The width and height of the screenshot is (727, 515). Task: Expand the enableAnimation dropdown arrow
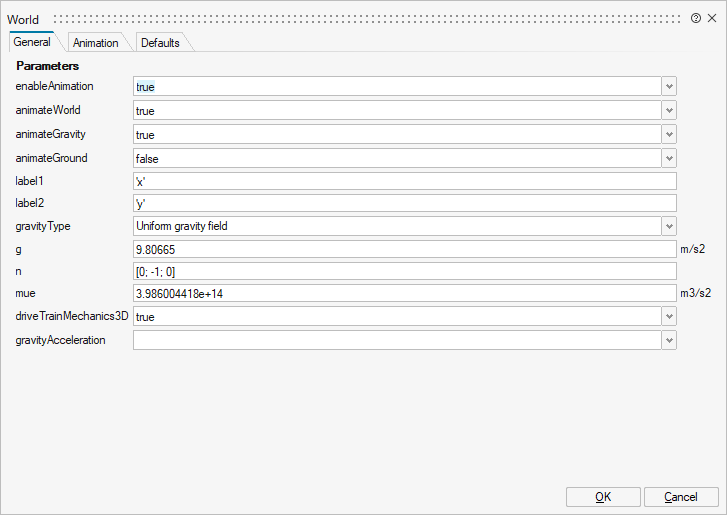(x=669, y=87)
